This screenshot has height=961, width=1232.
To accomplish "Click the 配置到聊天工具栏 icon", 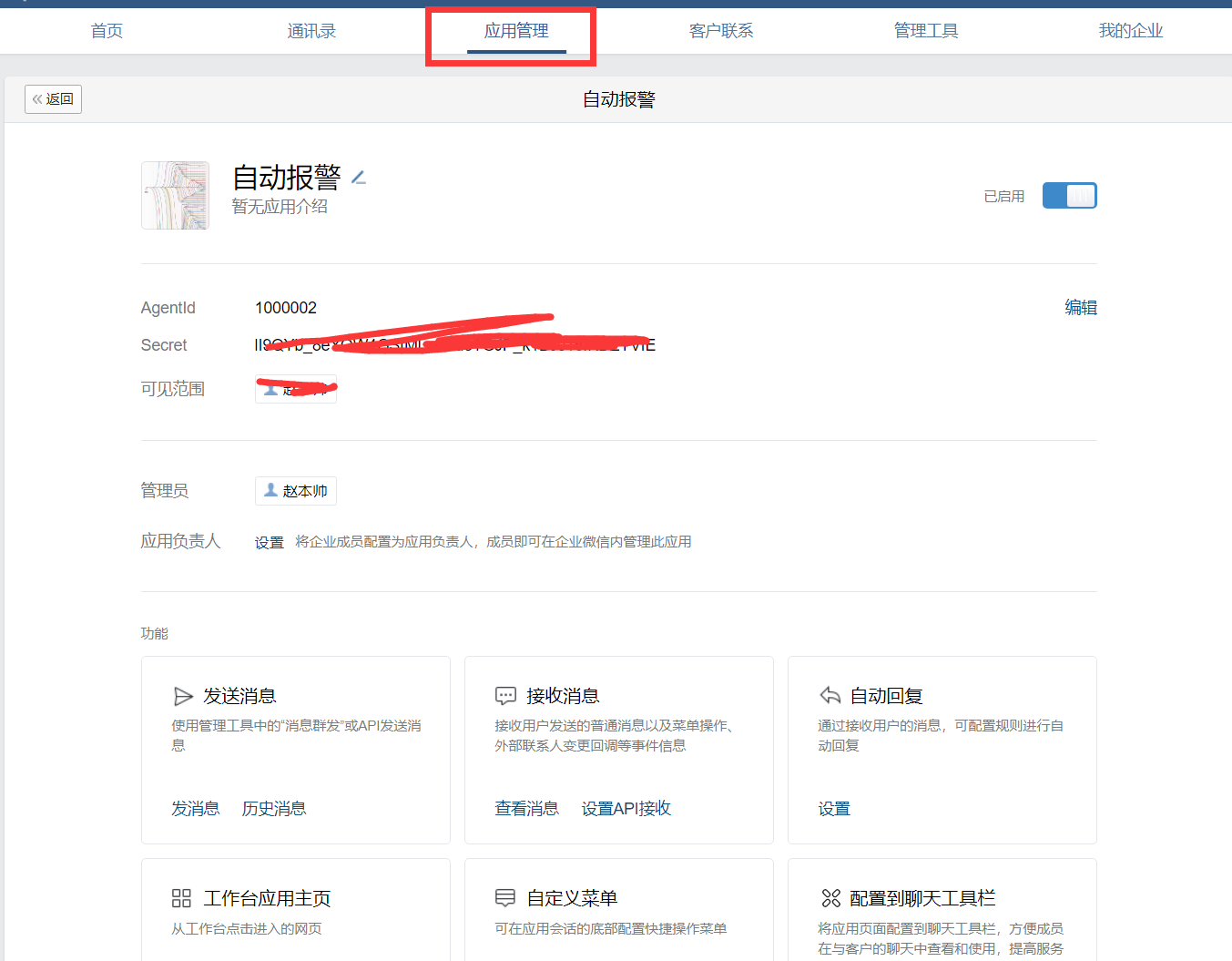I will click(x=830, y=899).
